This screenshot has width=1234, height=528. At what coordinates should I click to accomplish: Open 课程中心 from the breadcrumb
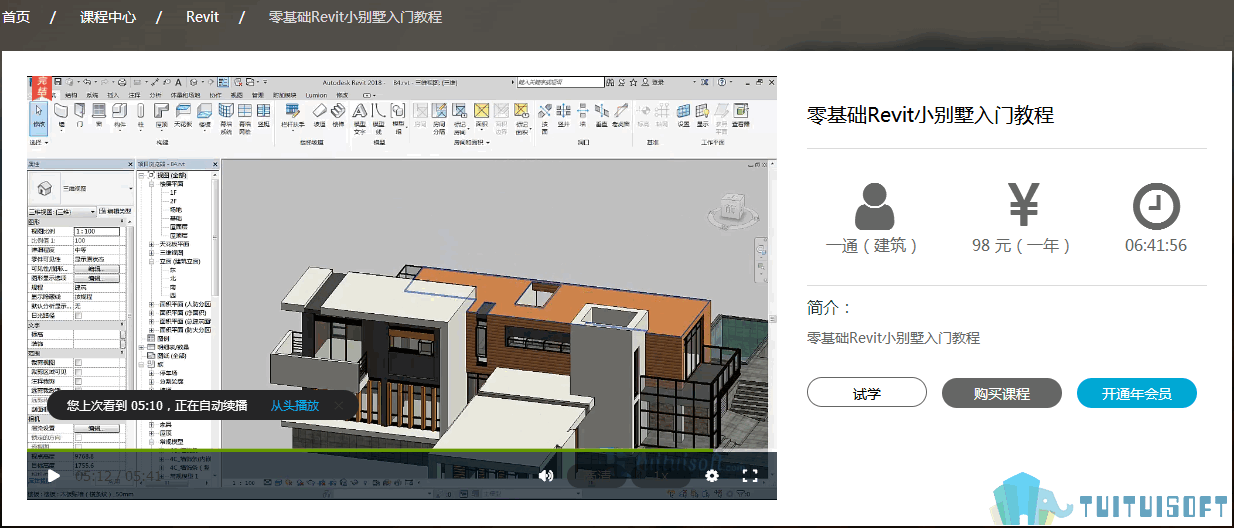pyautogui.click(x=108, y=17)
